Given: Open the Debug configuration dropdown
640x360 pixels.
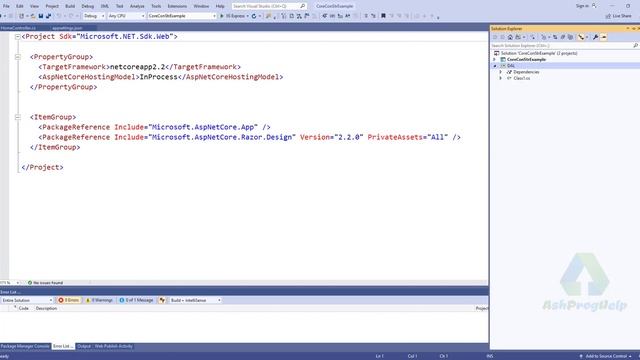Looking at the screenshot, I should coord(93,16).
